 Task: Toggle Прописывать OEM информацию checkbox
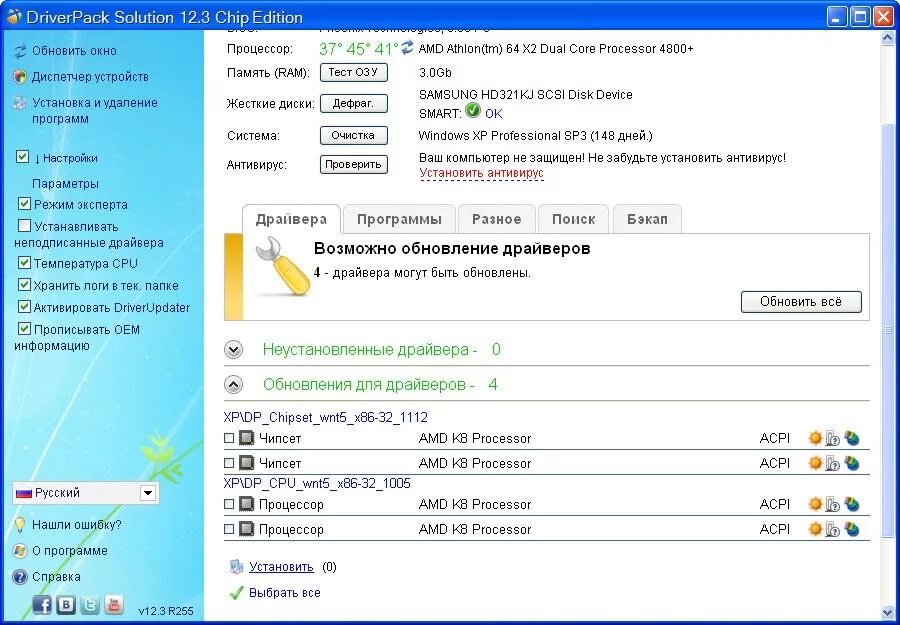(x=24, y=328)
